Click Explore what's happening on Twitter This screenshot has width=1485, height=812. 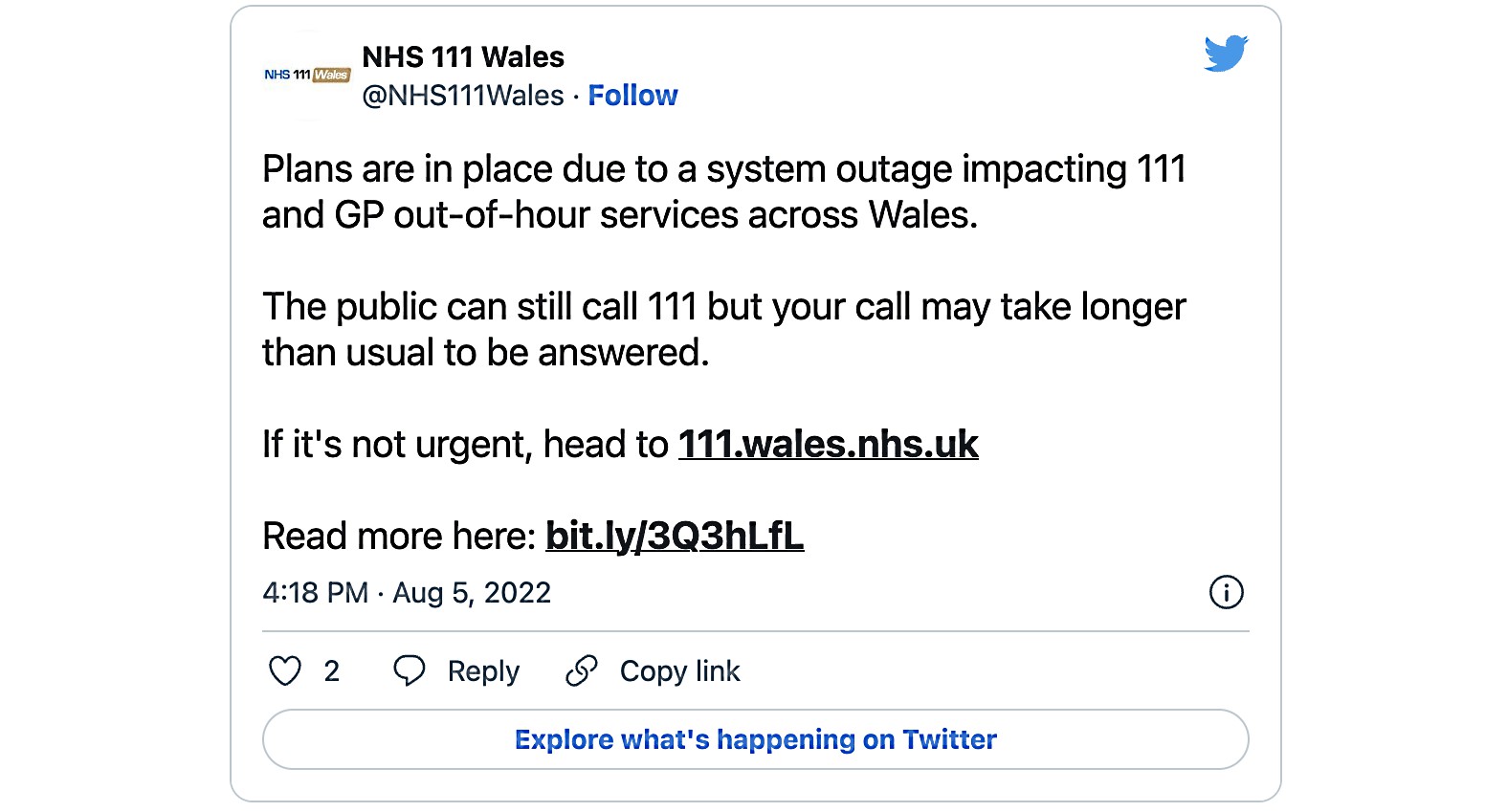[756, 739]
